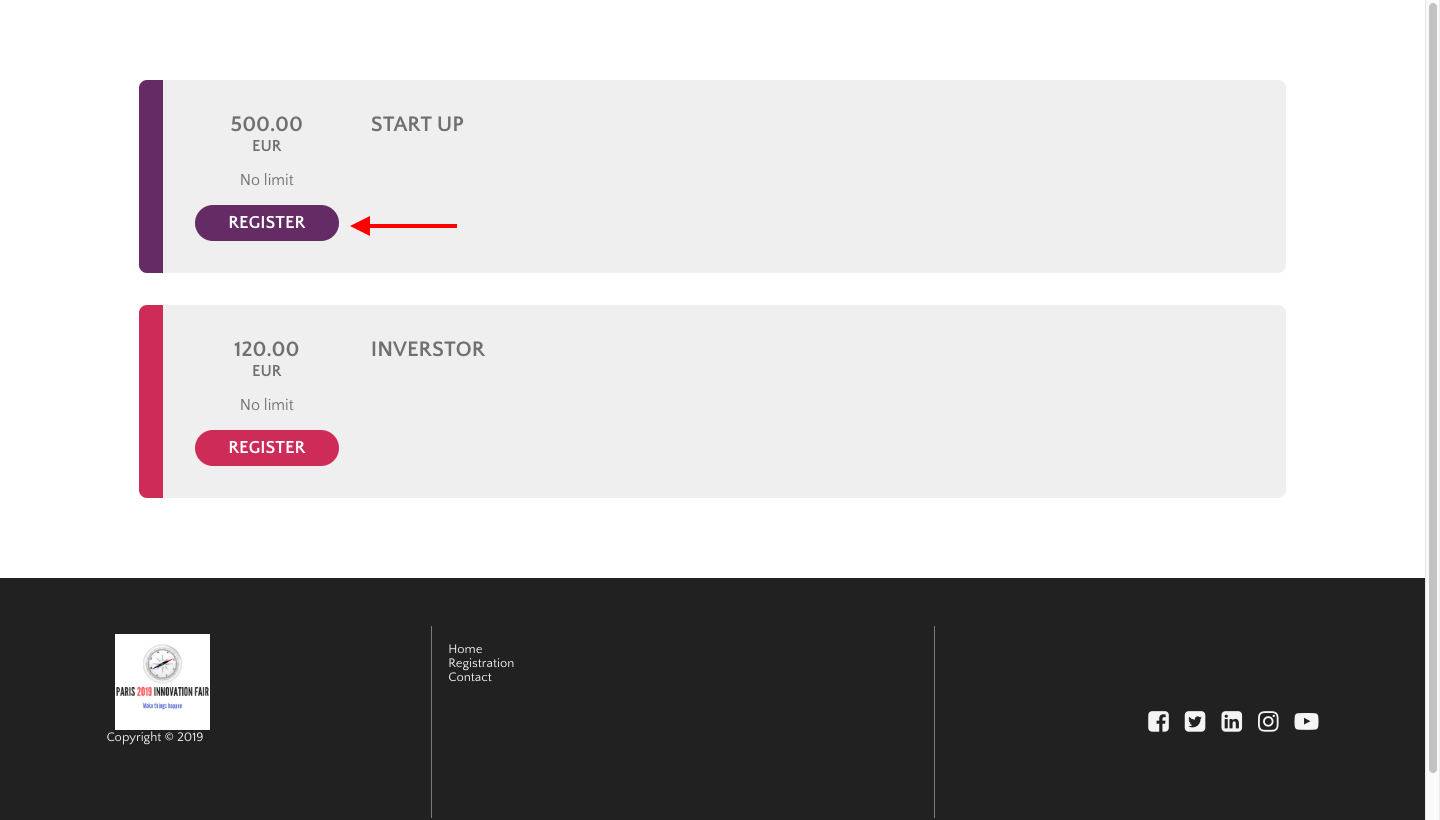Viewport: 1440px width, 820px height.
Task: Click the pink stripe on INVERSTOR card
Action: (x=151, y=401)
